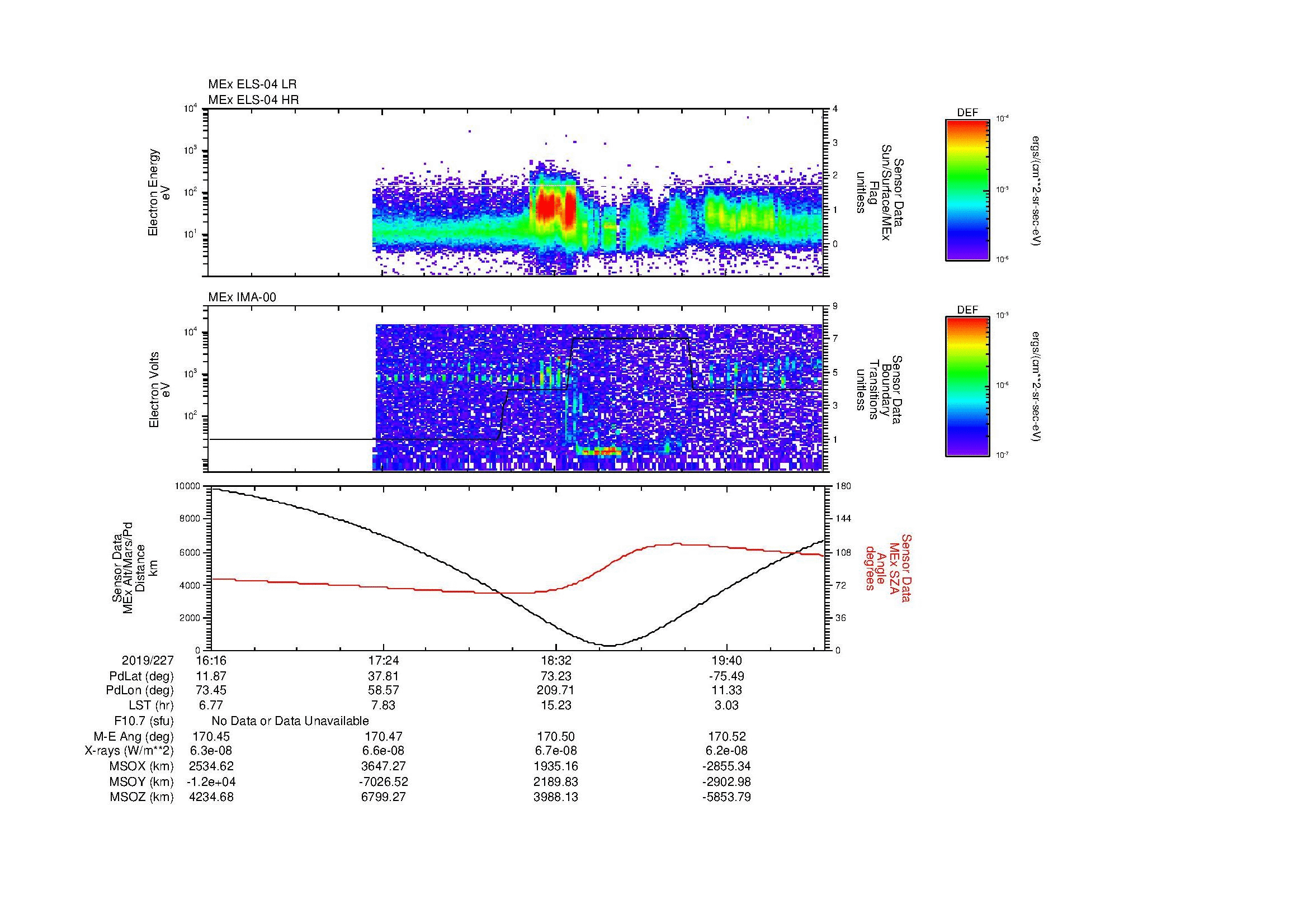1308x924 pixels.
Task: Click the 'MEx ELS-04 HR' plot title
Action: (253, 100)
